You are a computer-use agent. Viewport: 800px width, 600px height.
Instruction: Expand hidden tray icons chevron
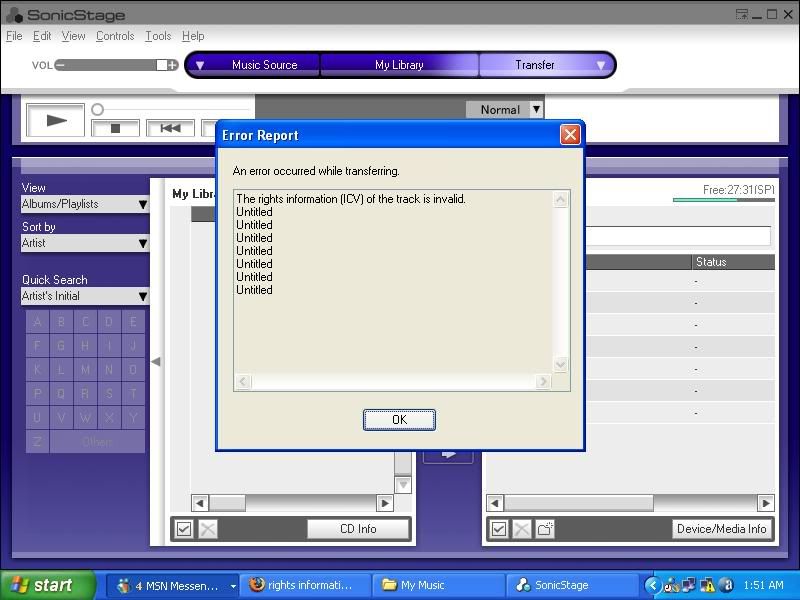653,585
